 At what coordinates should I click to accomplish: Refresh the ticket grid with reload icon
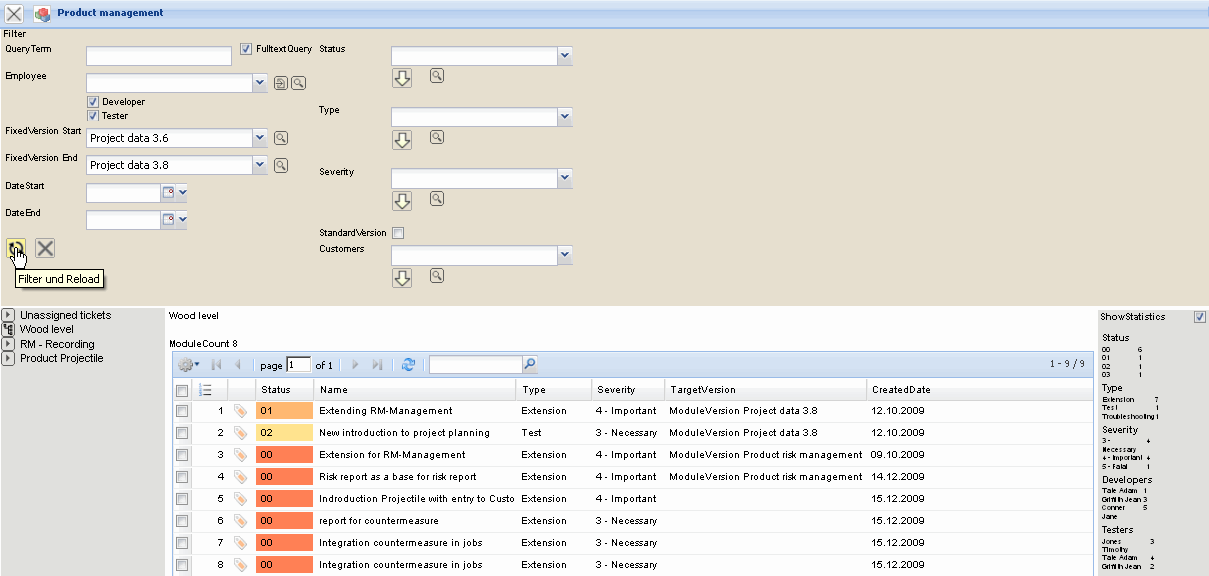[408, 365]
